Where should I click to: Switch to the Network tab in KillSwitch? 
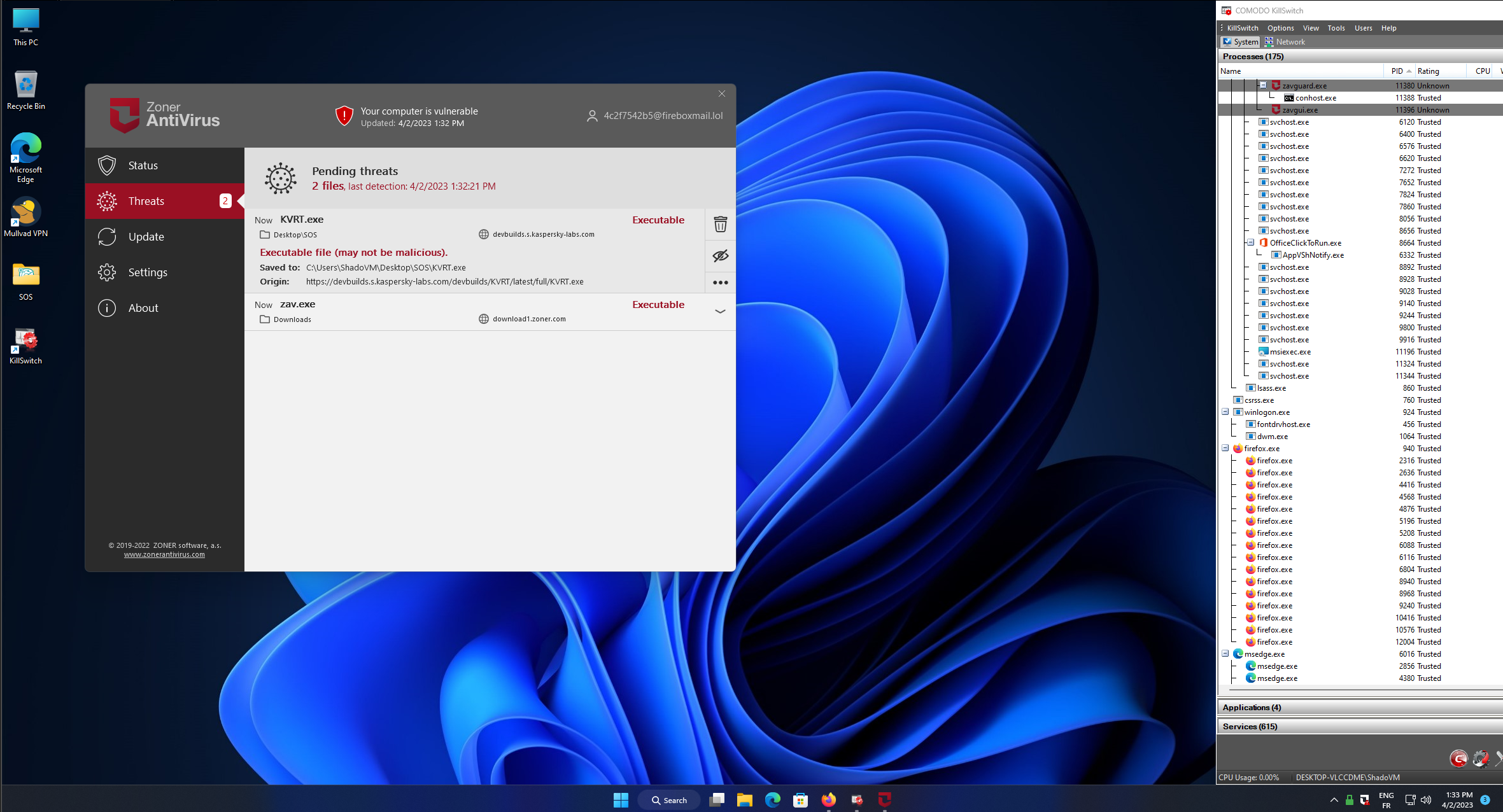(1285, 42)
